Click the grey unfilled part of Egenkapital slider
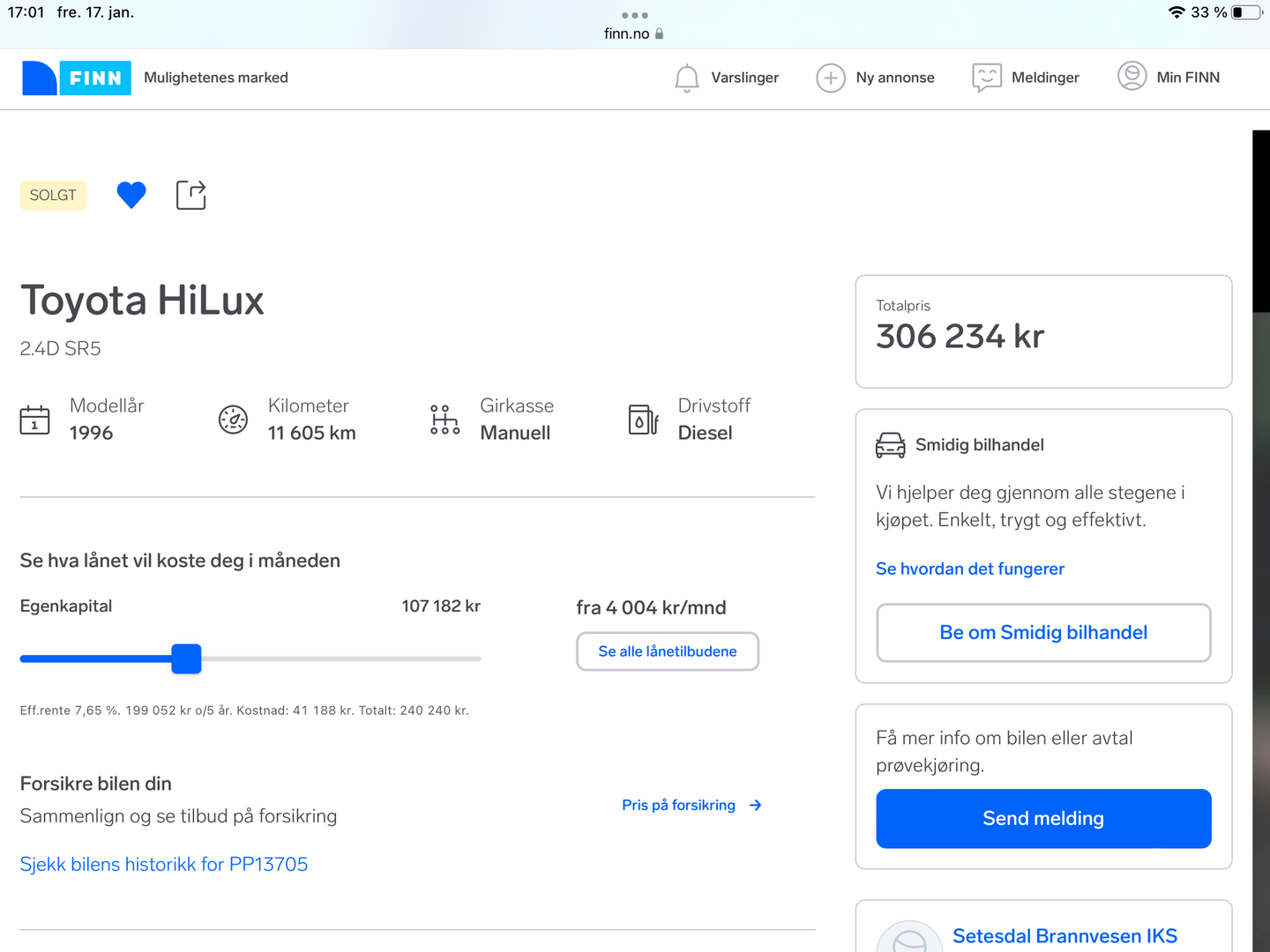Screen dimensions: 1270x952 click(x=341, y=658)
